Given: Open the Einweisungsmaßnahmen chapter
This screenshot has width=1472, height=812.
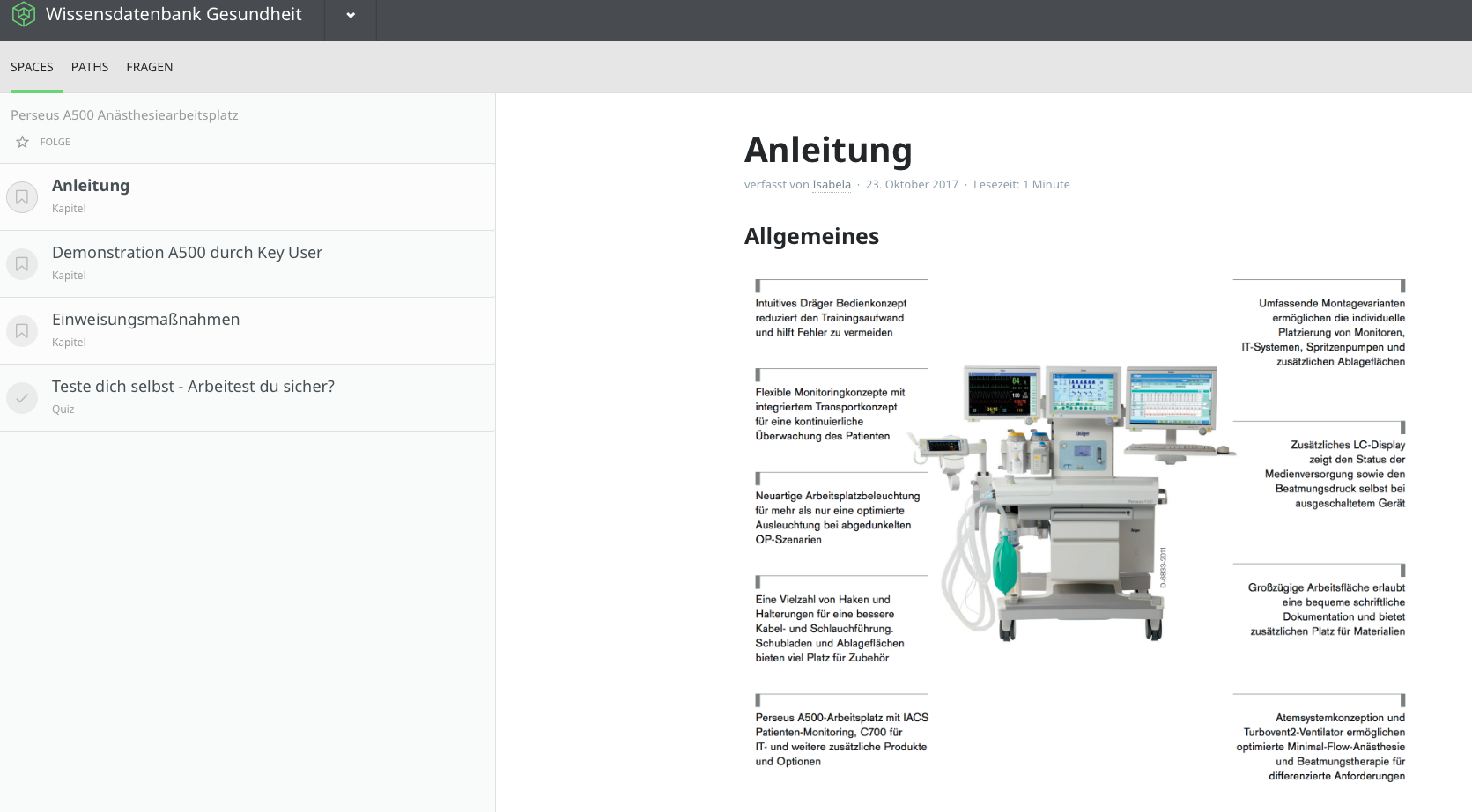Looking at the screenshot, I should [248, 331].
